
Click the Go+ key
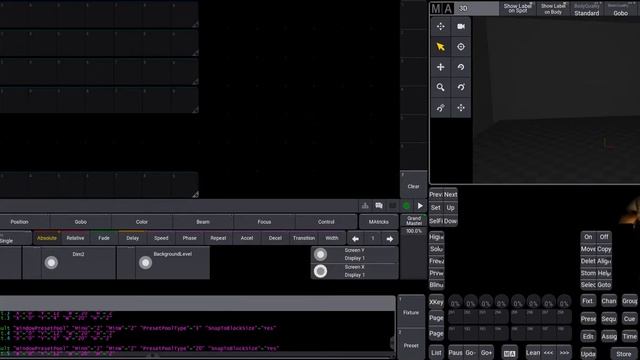coord(486,353)
